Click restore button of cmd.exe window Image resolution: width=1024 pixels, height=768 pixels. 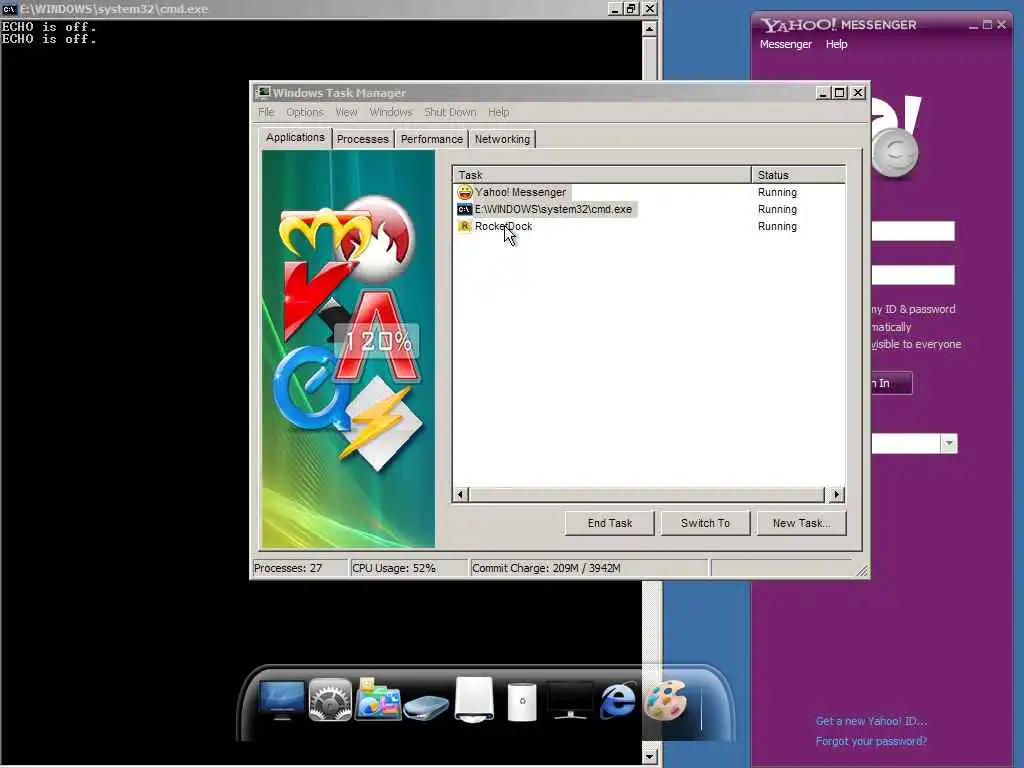[631, 8]
